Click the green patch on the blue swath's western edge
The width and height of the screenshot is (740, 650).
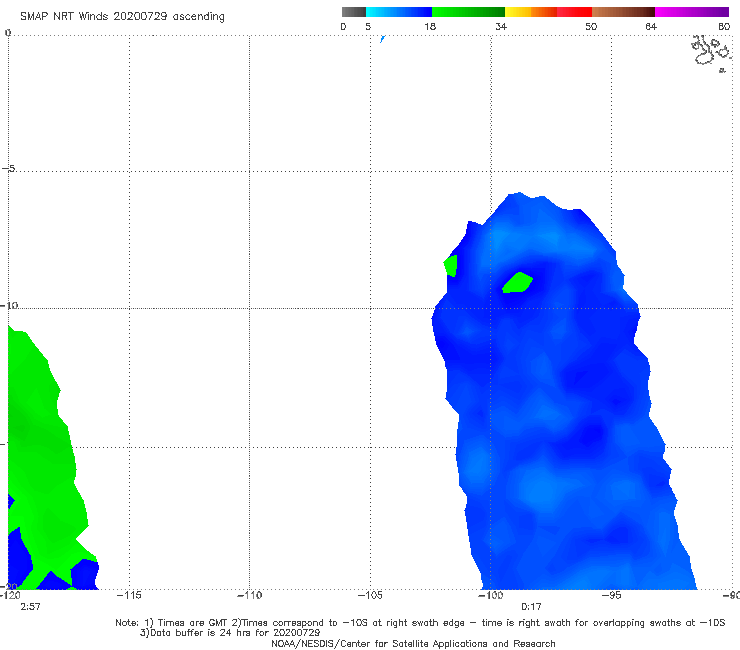pos(451,266)
